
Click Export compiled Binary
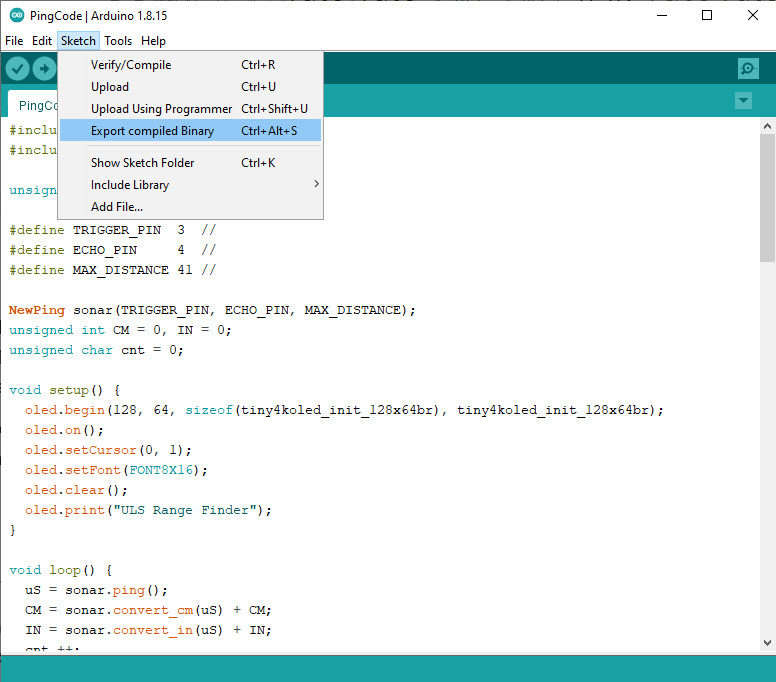point(152,131)
